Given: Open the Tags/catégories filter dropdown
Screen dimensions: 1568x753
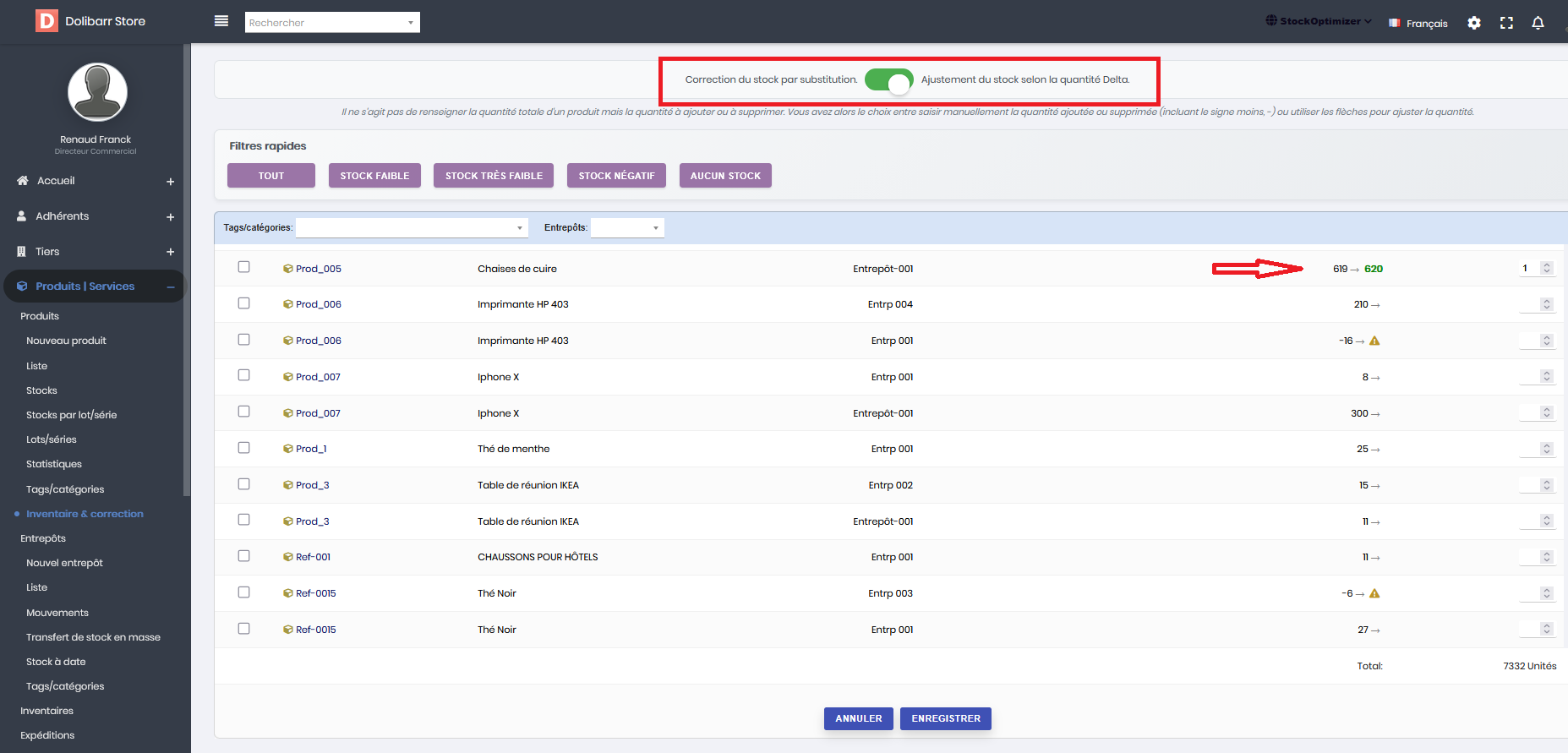Looking at the screenshot, I should [x=412, y=227].
